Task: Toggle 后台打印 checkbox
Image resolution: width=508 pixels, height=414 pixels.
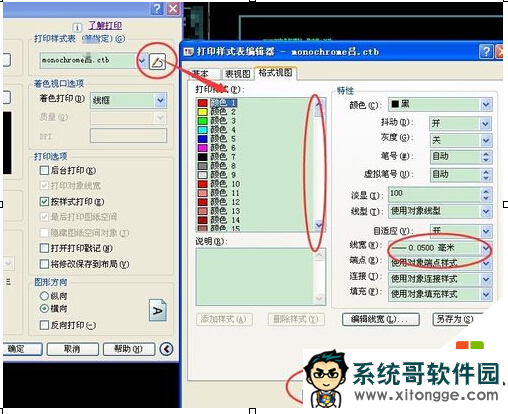Action: pyautogui.click(x=44, y=170)
